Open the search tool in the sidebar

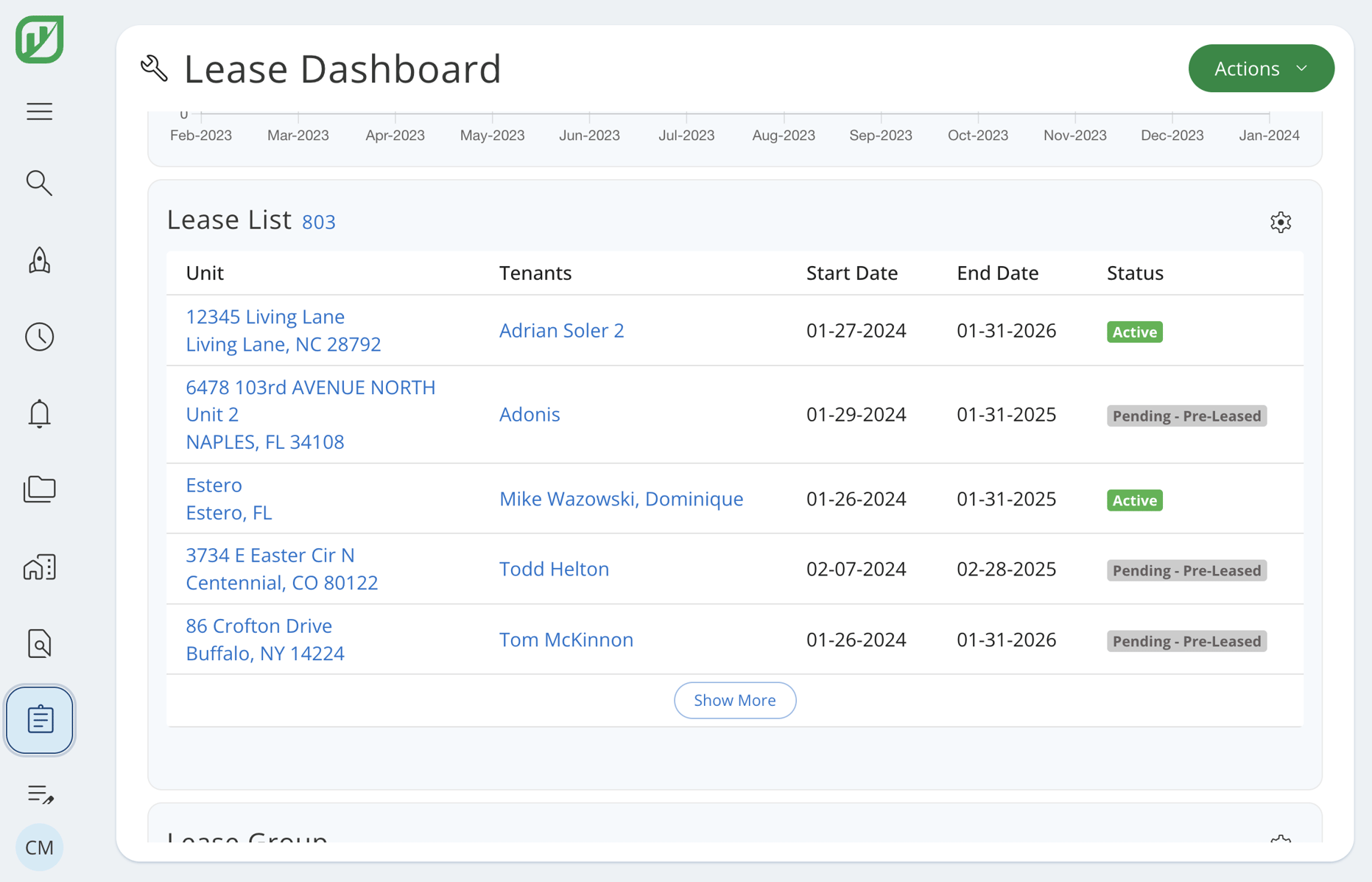pos(39,183)
